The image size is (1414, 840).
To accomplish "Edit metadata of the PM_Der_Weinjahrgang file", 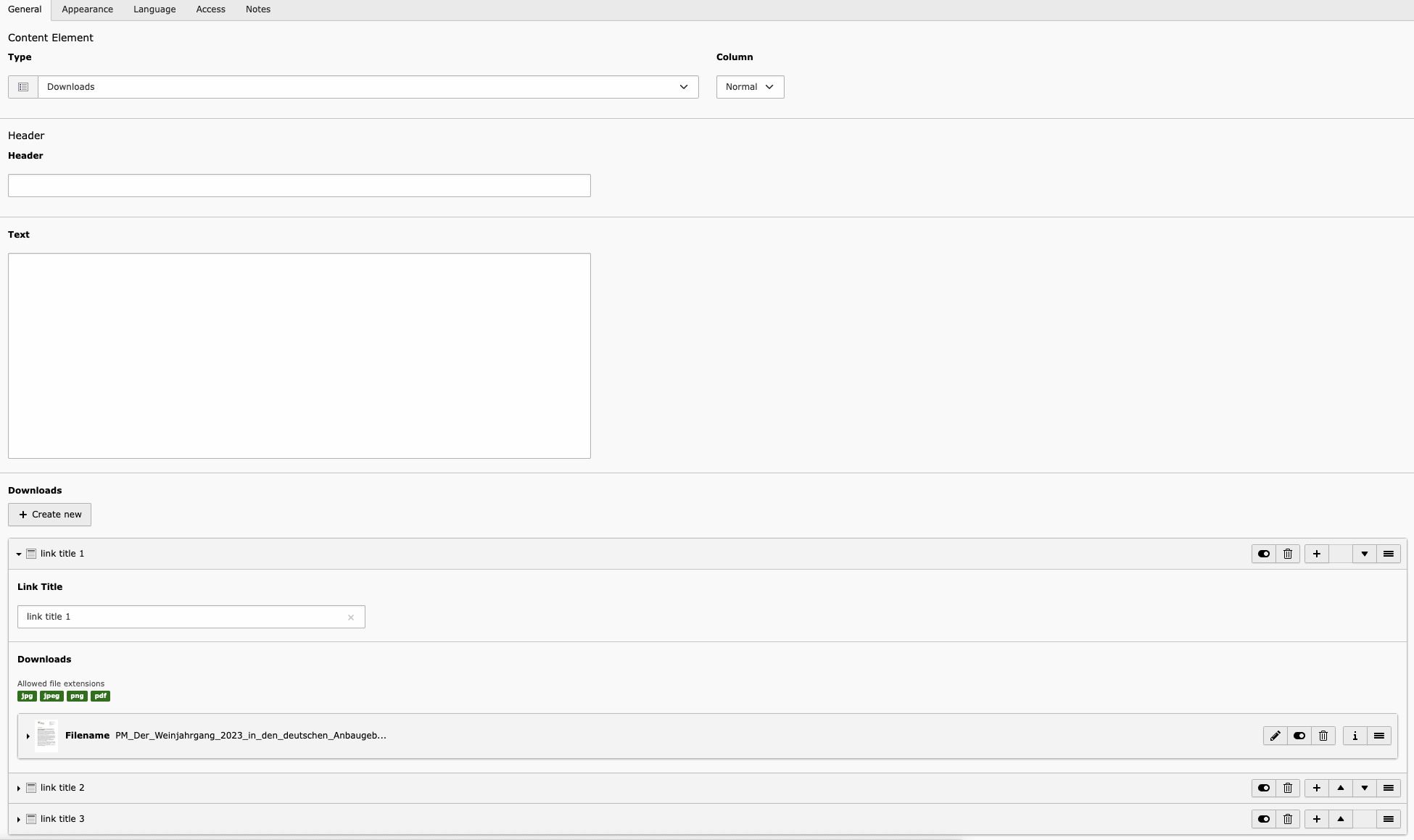I will [x=1275, y=736].
